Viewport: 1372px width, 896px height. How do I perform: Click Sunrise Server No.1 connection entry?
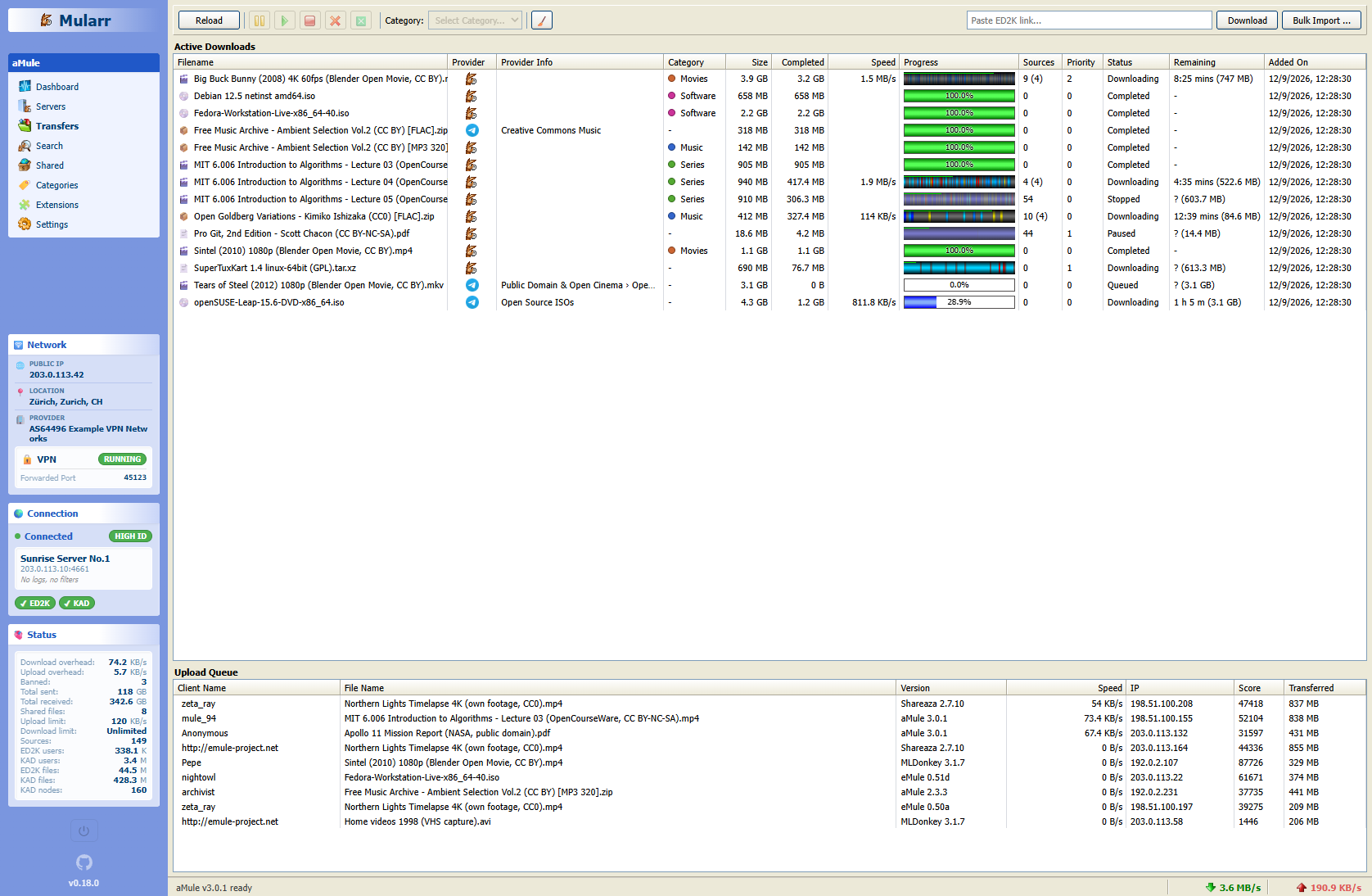coord(83,568)
